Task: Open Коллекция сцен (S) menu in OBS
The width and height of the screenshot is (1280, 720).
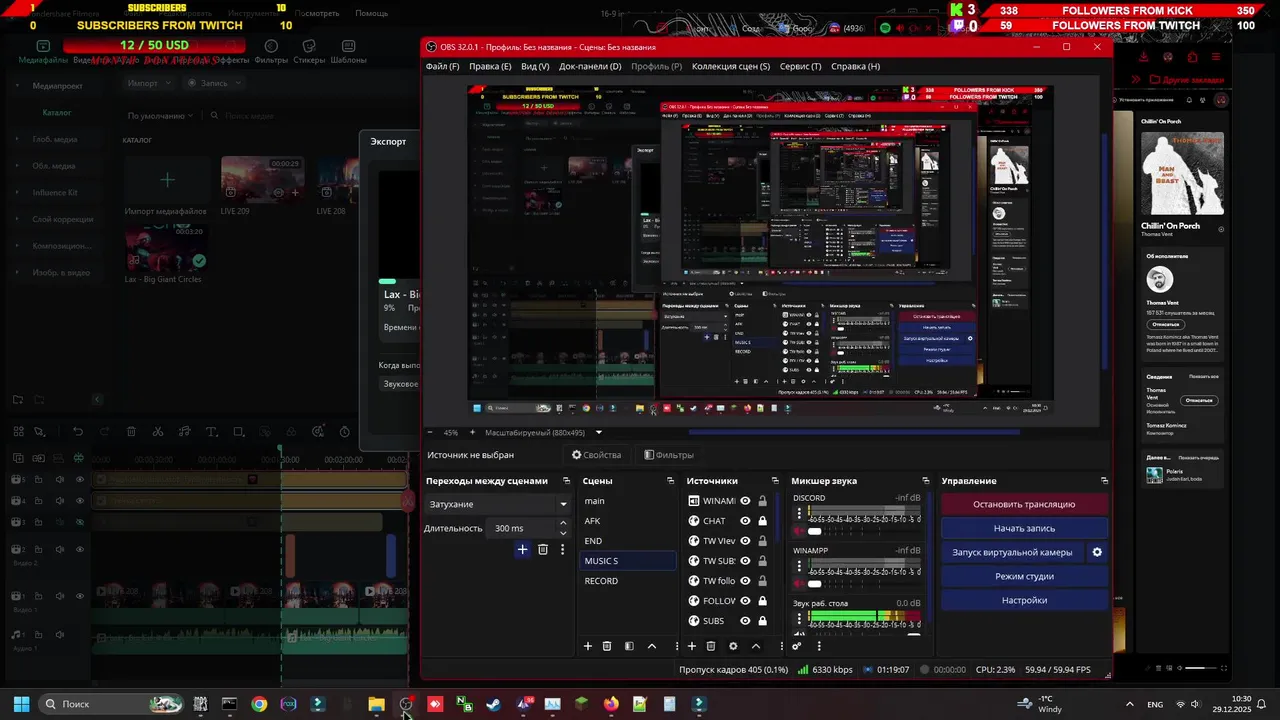Action: 731,66
